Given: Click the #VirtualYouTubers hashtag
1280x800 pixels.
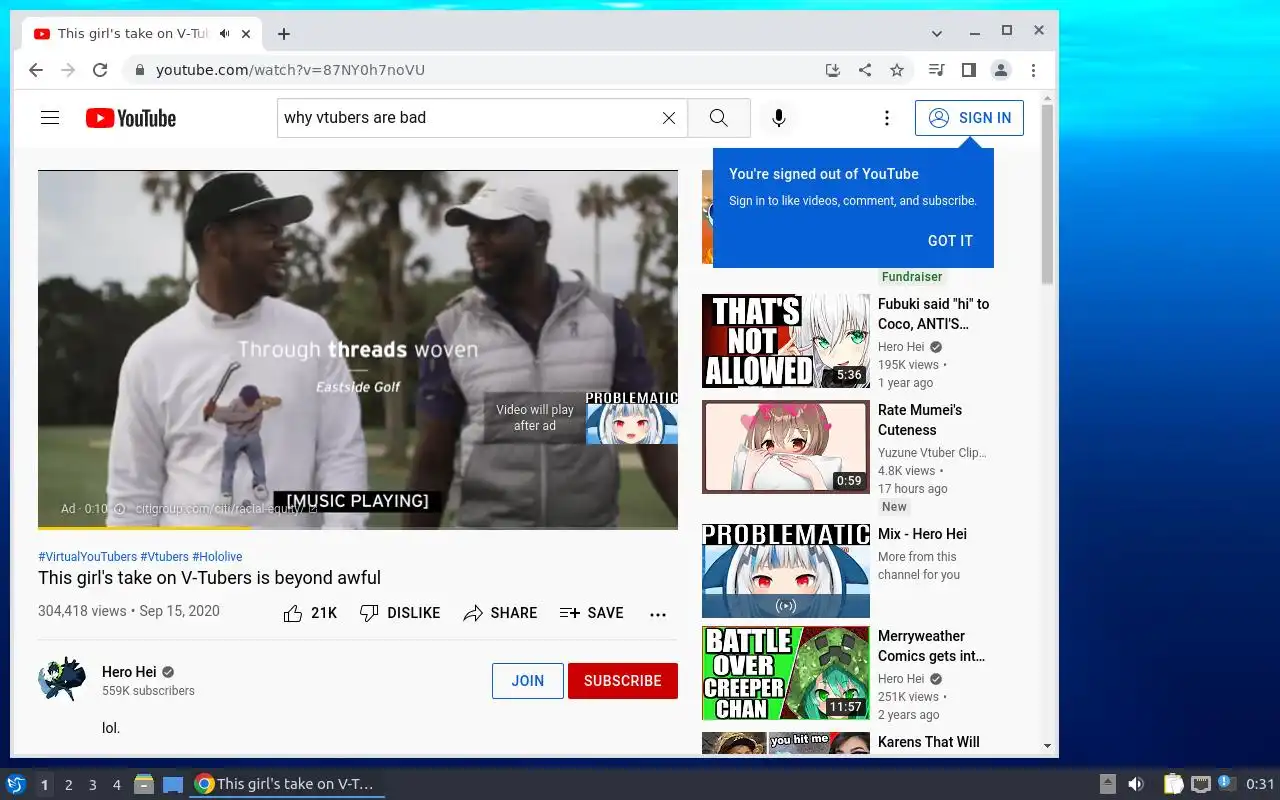Looking at the screenshot, I should point(87,557).
